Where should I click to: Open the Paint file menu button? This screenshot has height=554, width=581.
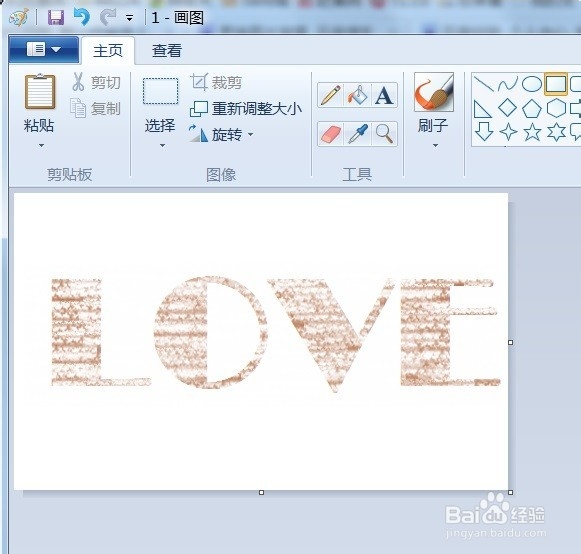tap(44, 49)
